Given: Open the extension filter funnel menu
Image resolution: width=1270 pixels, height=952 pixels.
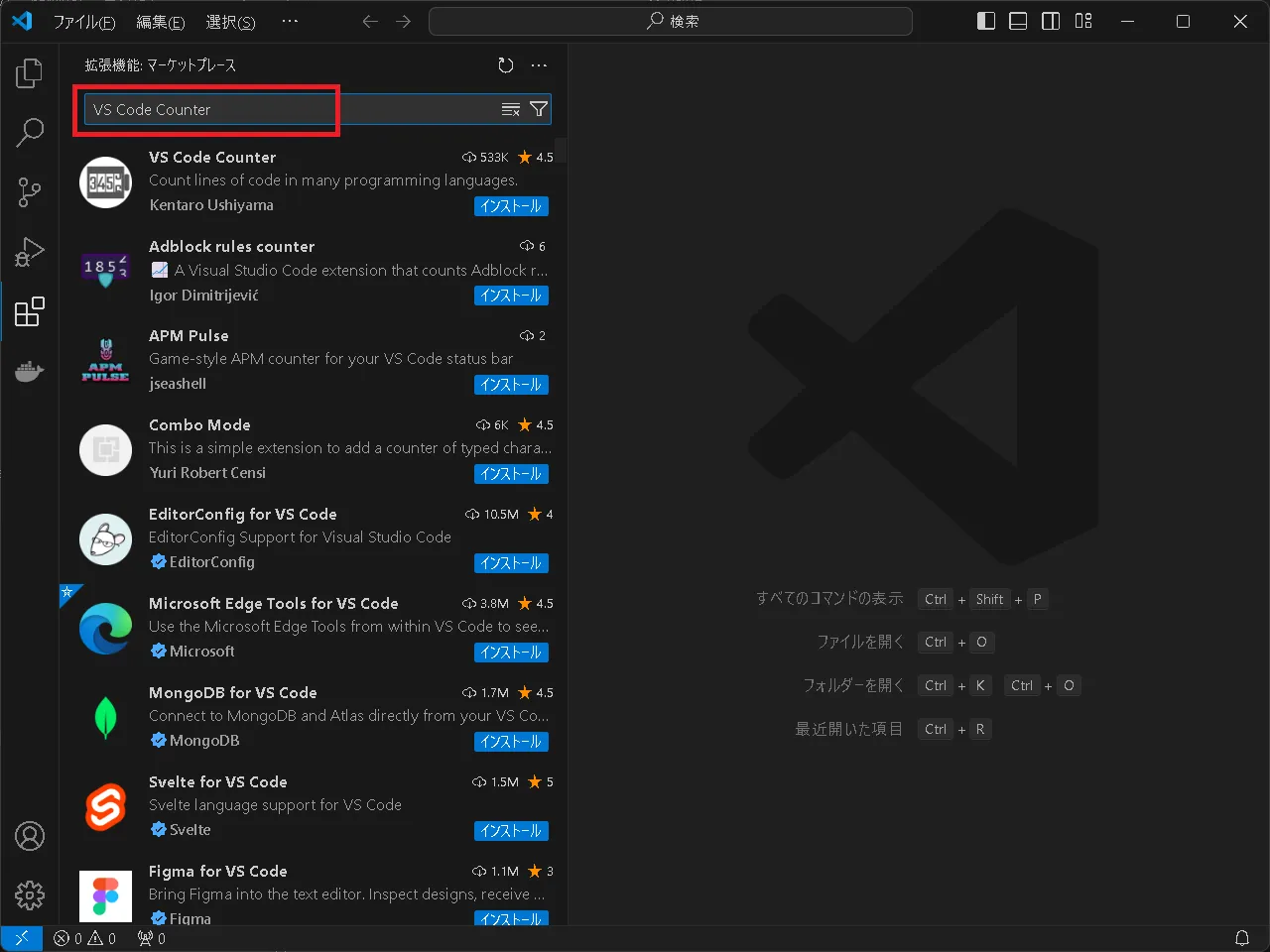Looking at the screenshot, I should click(x=539, y=109).
